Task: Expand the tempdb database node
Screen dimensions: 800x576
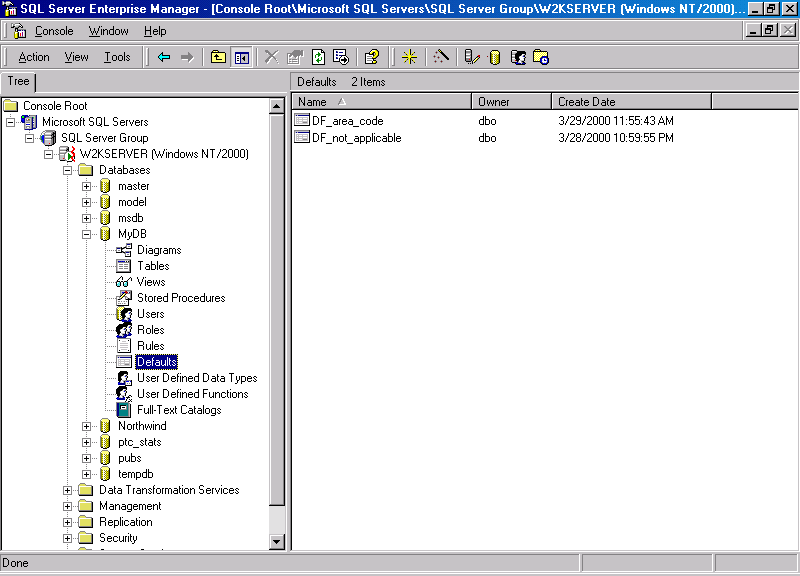Action: [87, 474]
